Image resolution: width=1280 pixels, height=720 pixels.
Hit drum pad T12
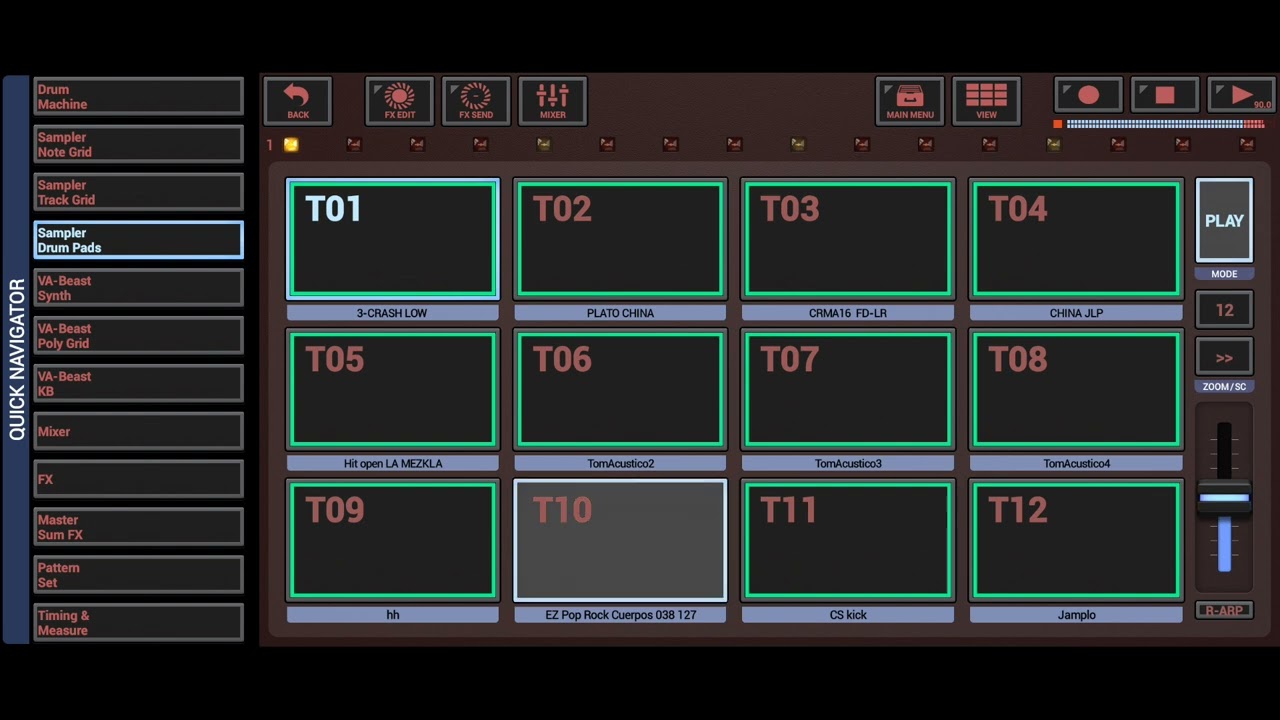point(1076,541)
